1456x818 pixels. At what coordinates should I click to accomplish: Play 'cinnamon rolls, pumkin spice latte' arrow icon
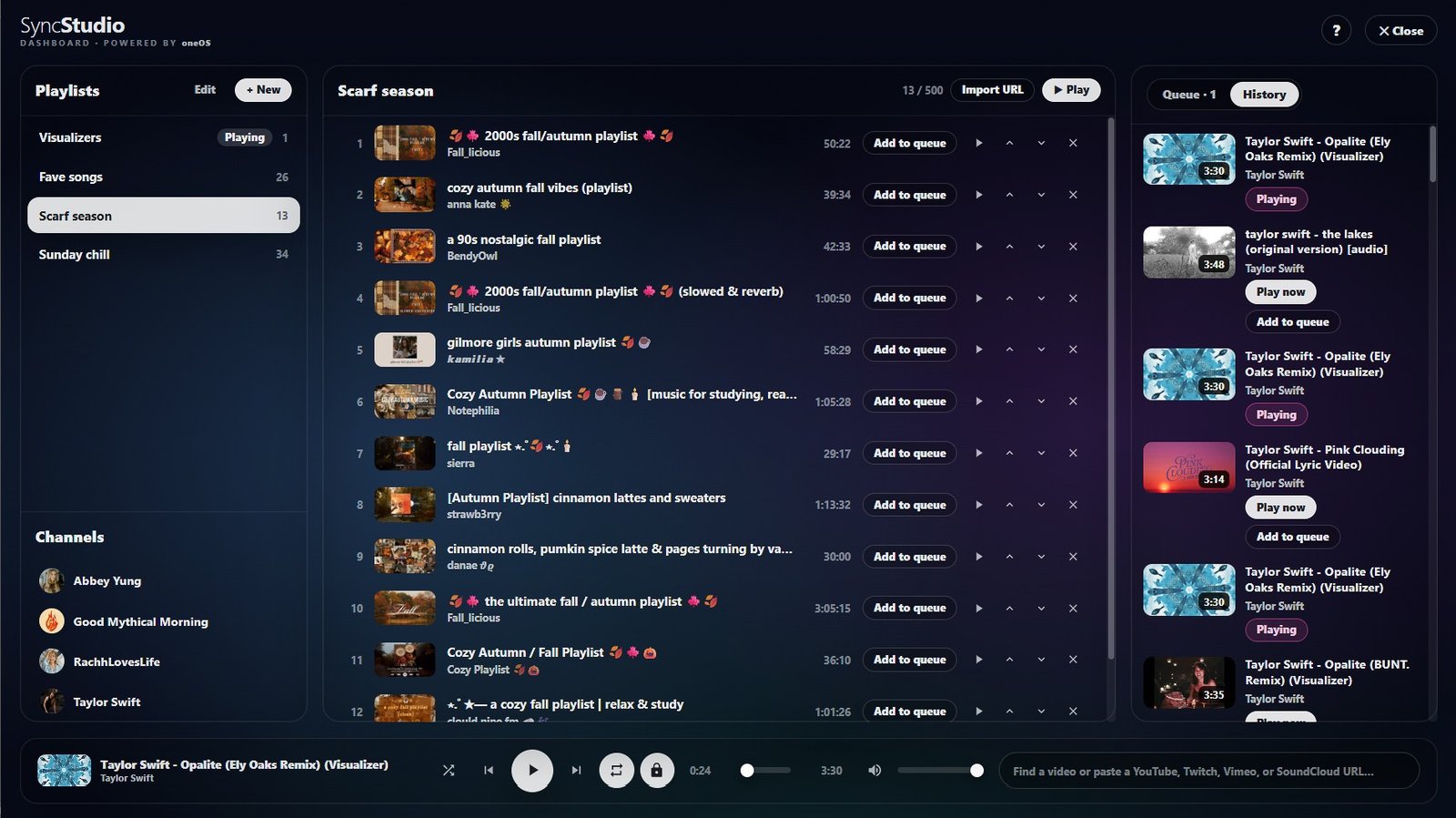tap(978, 557)
